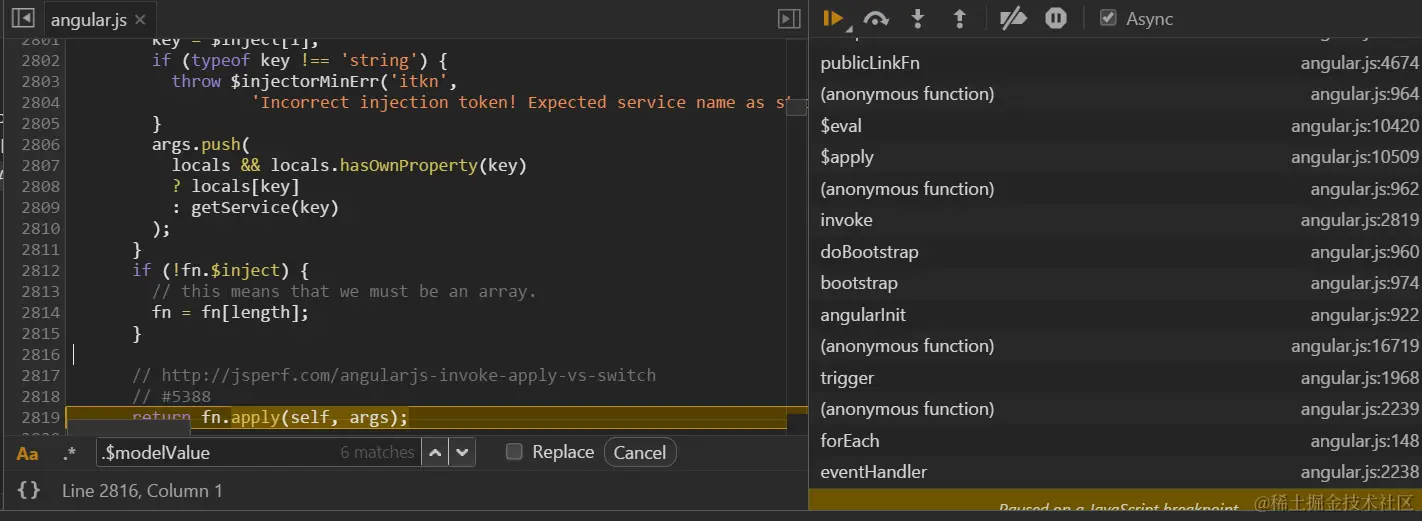Click line number 2817 in gutter
The image size is (1422, 521).
(40, 375)
